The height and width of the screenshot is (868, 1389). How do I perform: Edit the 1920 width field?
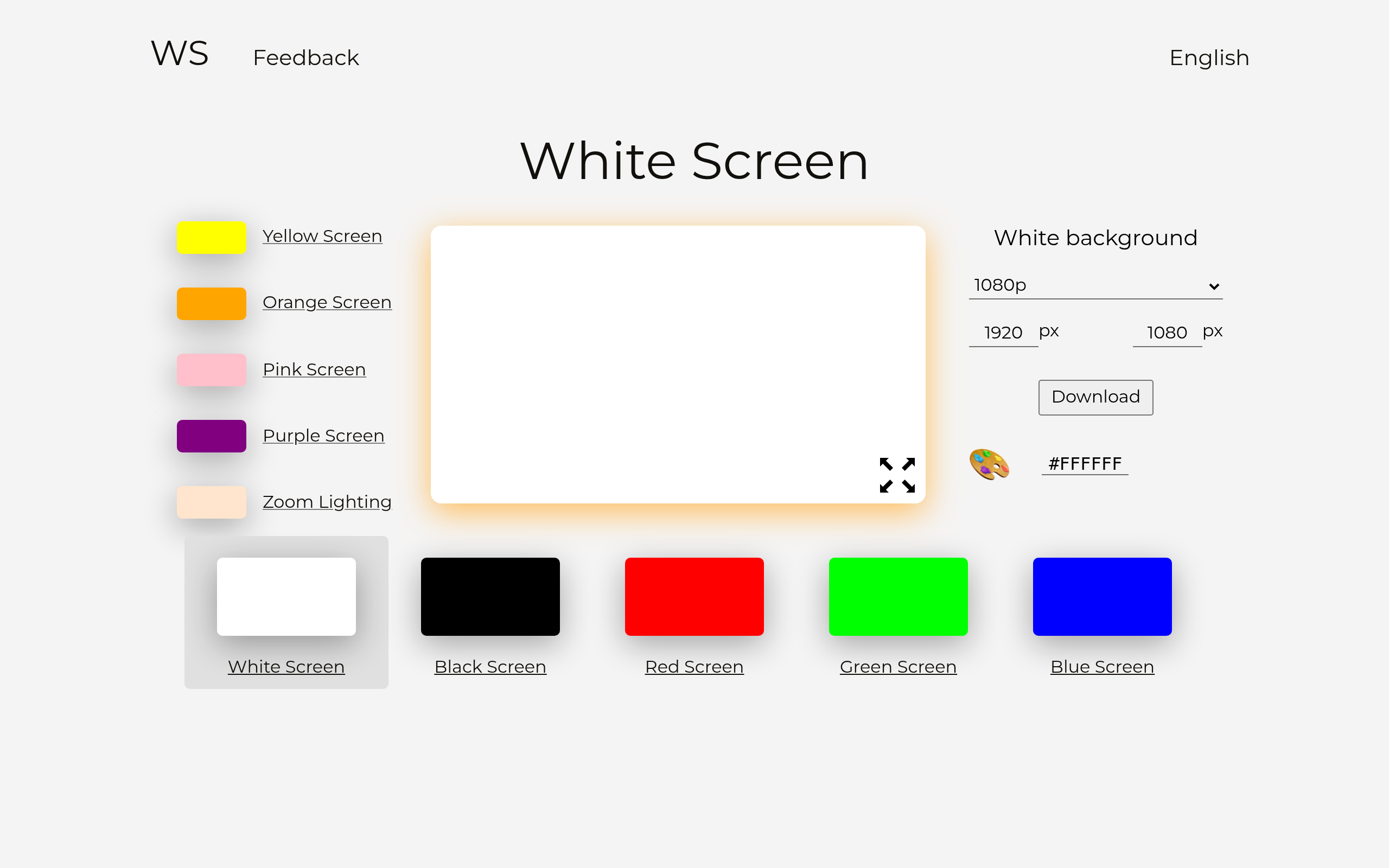tap(1003, 333)
